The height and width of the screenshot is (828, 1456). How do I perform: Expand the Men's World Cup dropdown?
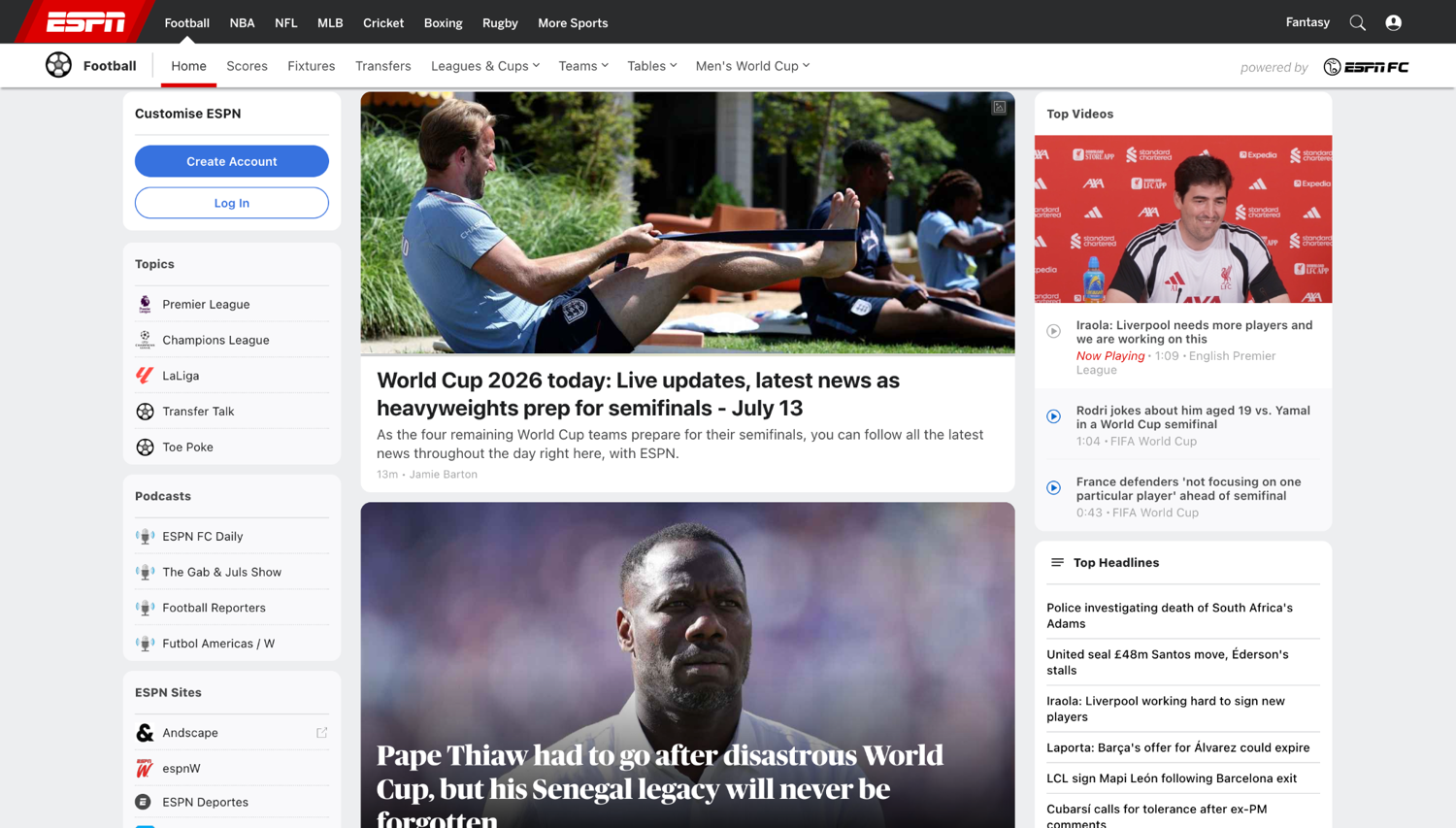point(752,66)
